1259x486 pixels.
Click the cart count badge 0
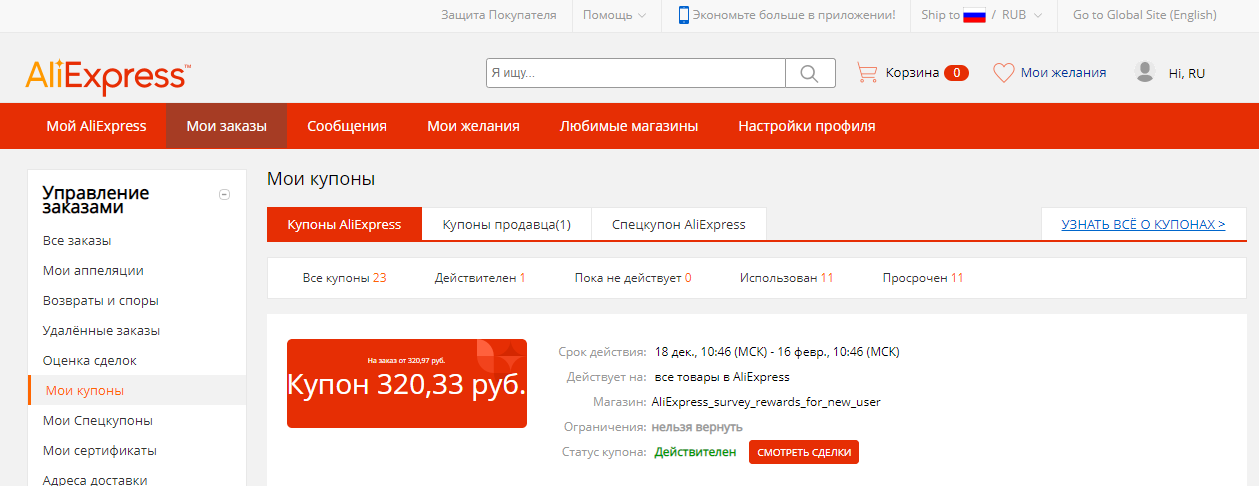956,73
